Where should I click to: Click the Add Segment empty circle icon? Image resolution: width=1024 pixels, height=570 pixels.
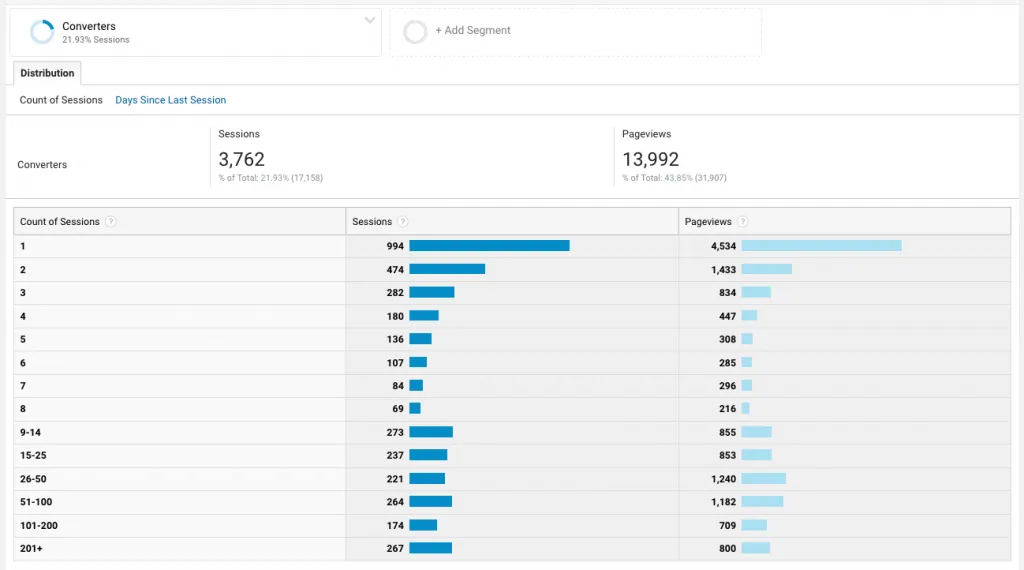415,31
